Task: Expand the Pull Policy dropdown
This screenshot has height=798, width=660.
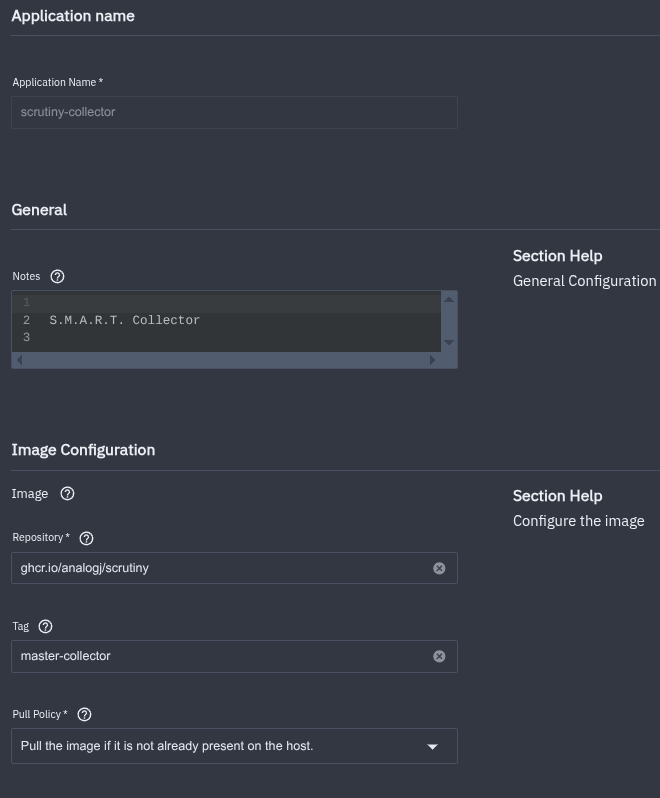Action: [x=432, y=746]
